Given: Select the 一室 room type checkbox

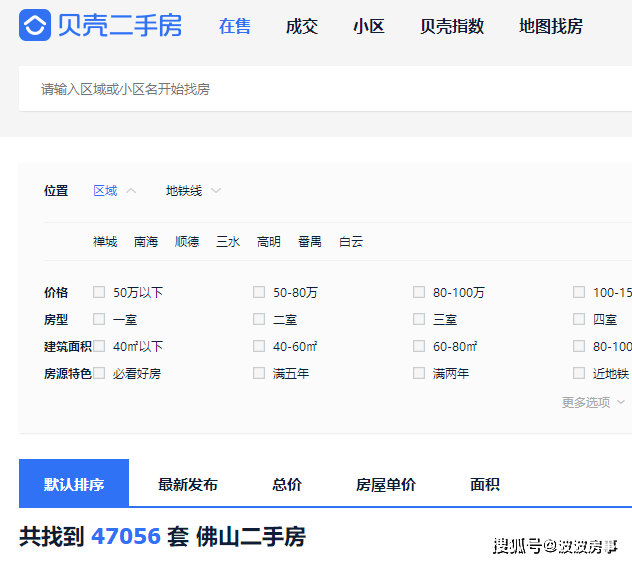Looking at the screenshot, I should [x=99, y=319].
